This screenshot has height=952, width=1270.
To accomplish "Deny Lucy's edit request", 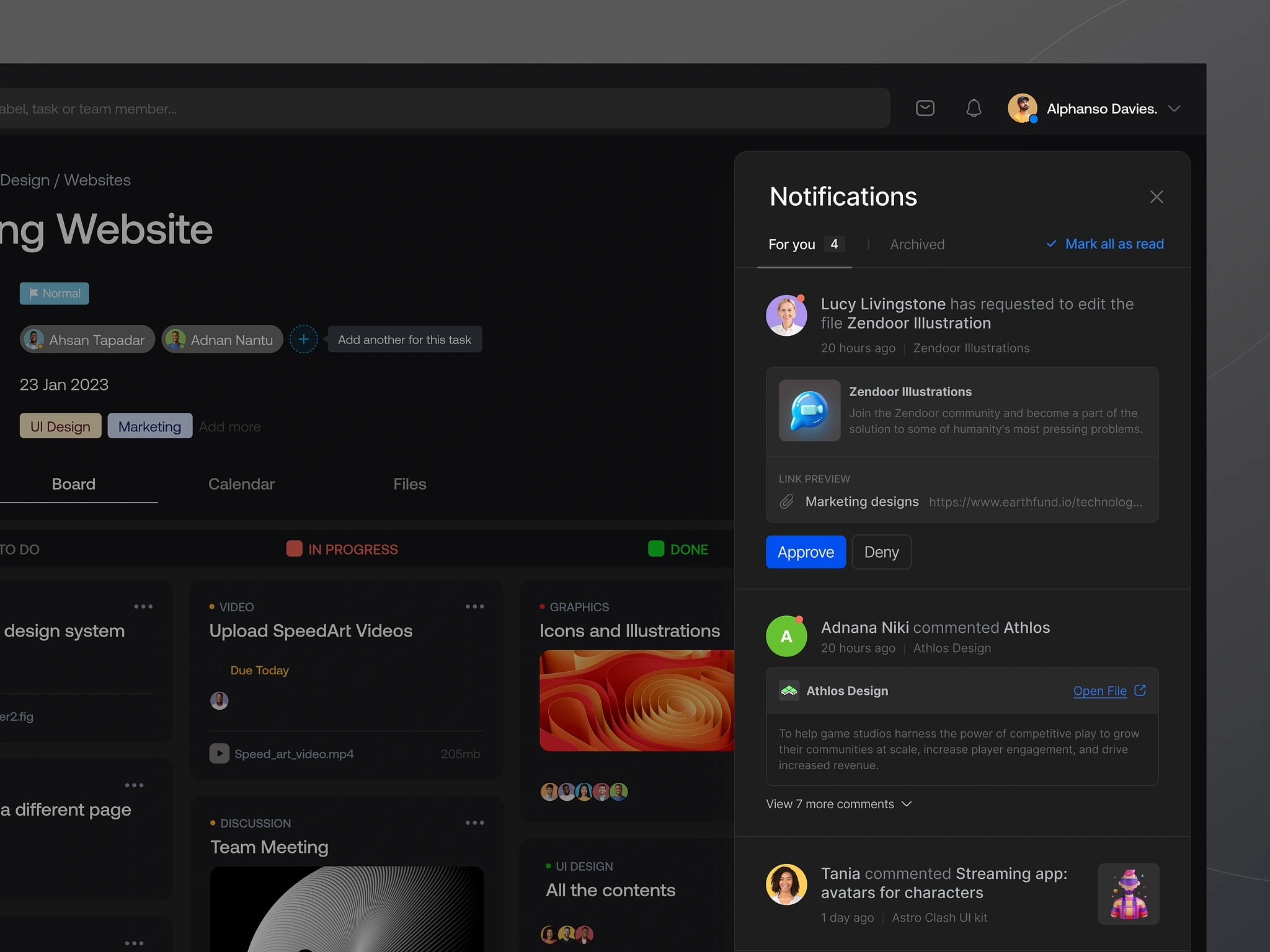I will coord(881,552).
